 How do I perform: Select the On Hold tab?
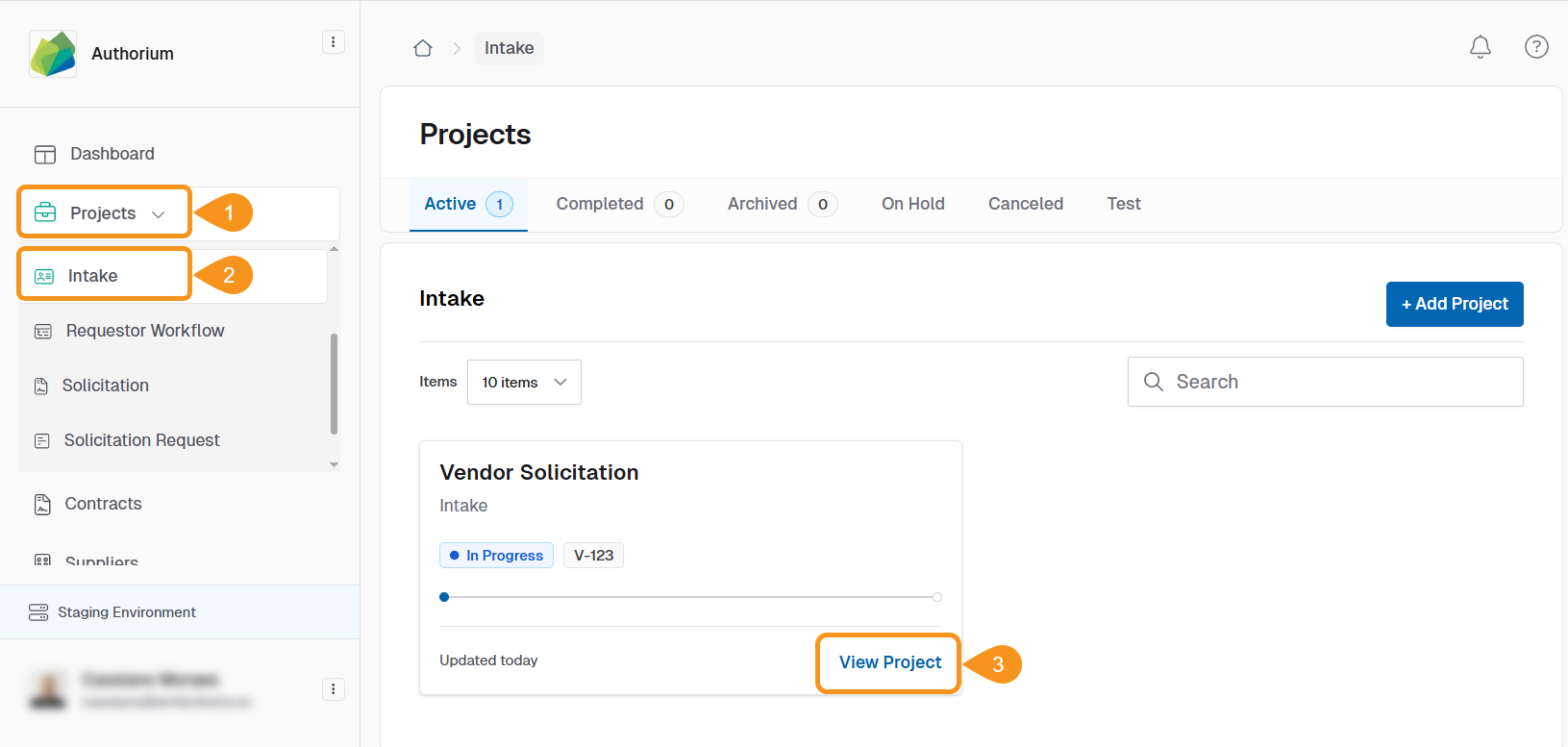tap(912, 204)
